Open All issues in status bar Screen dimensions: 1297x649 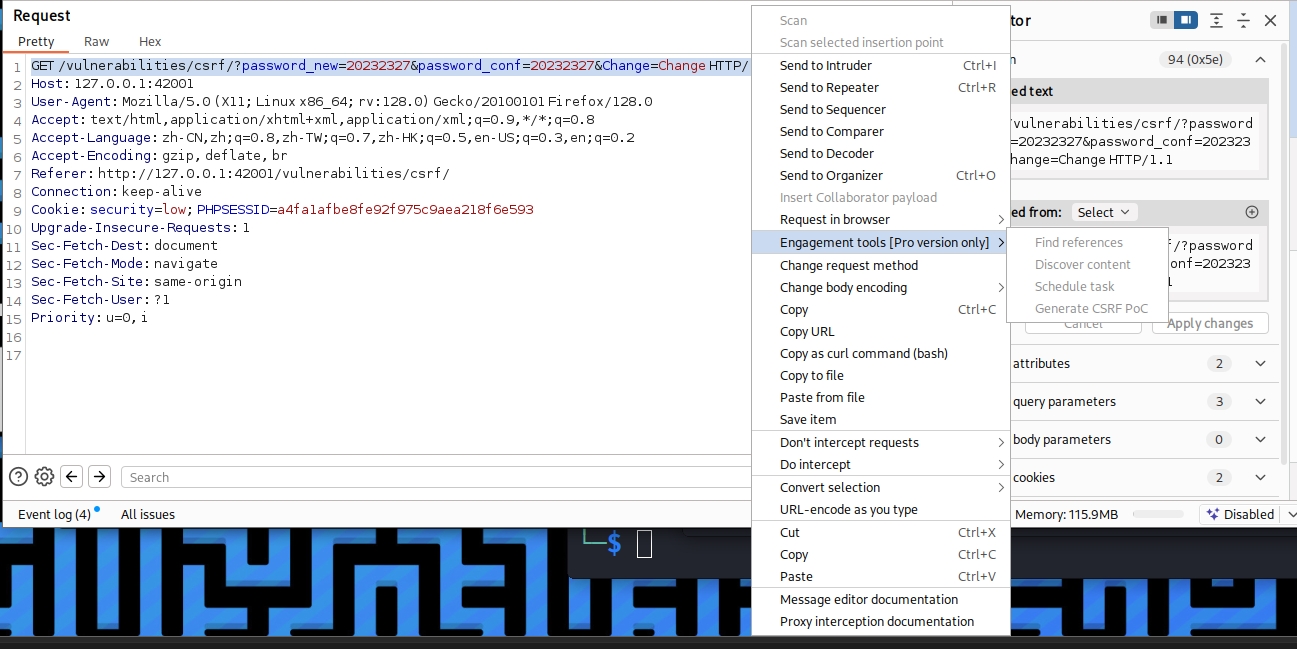pos(148,514)
